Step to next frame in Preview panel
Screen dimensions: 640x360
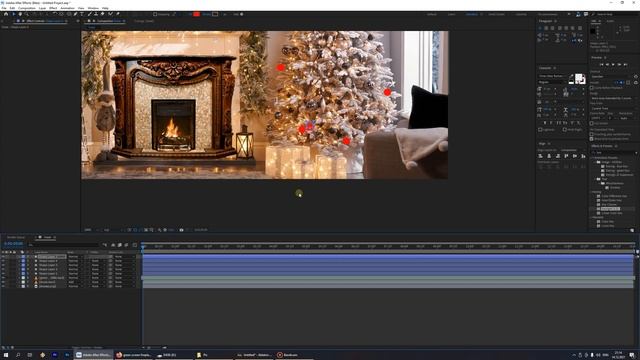point(619,64)
